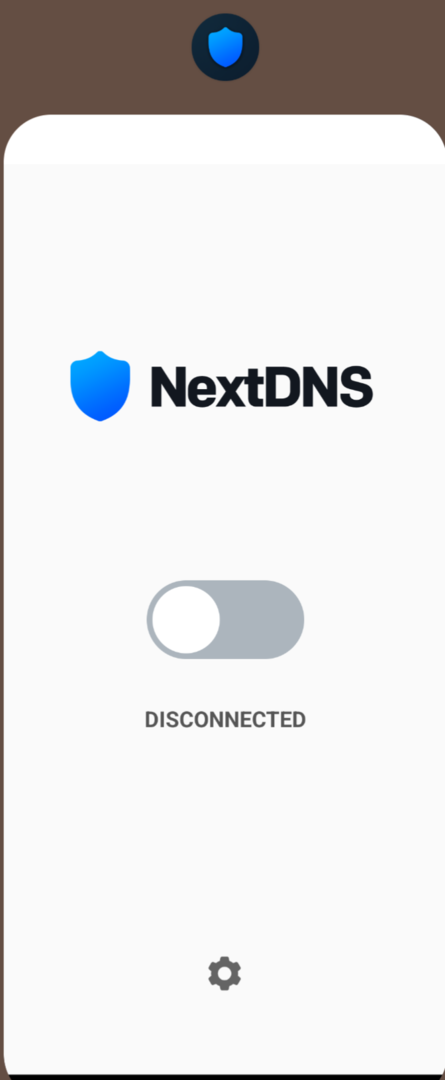The height and width of the screenshot is (1080, 445).
Task: Click the blue shield logo beside NextDNS
Action: pos(100,386)
